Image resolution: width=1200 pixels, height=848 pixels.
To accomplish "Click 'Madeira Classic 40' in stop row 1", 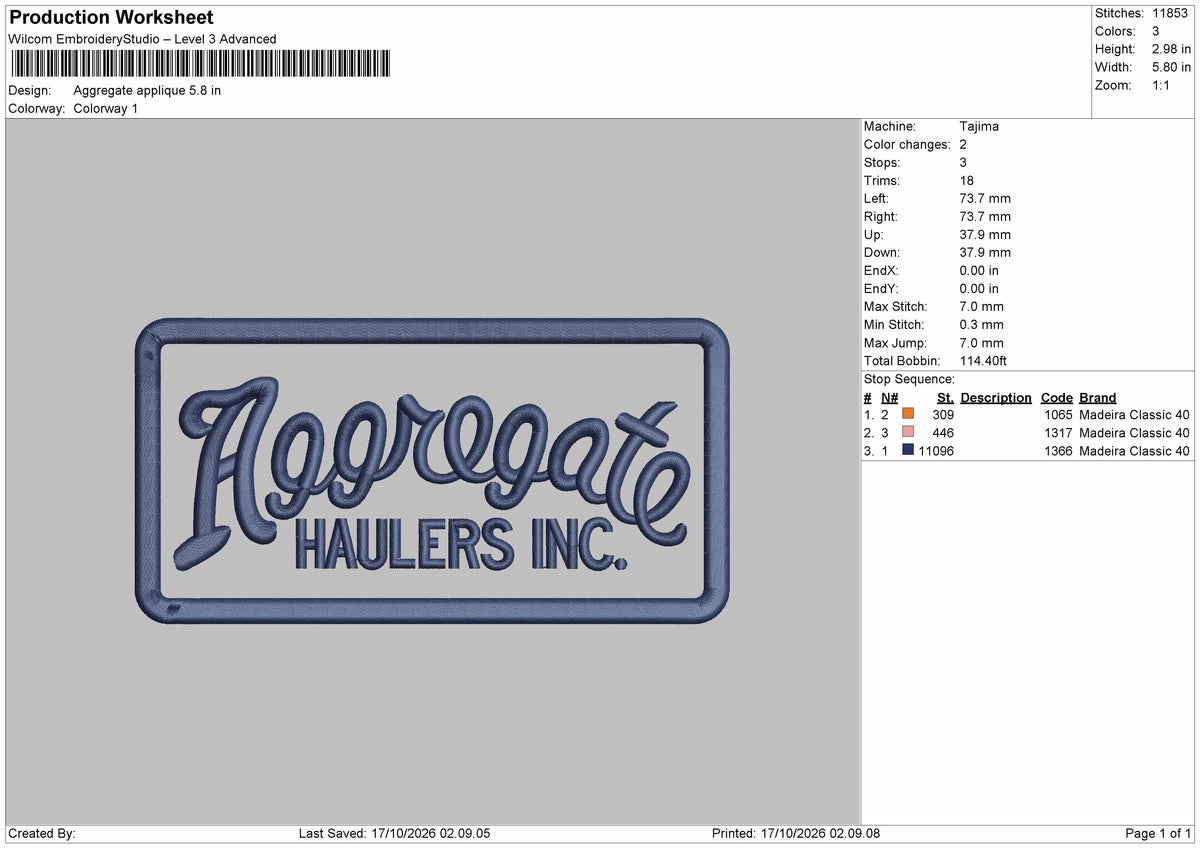I will pos(1135,415).
